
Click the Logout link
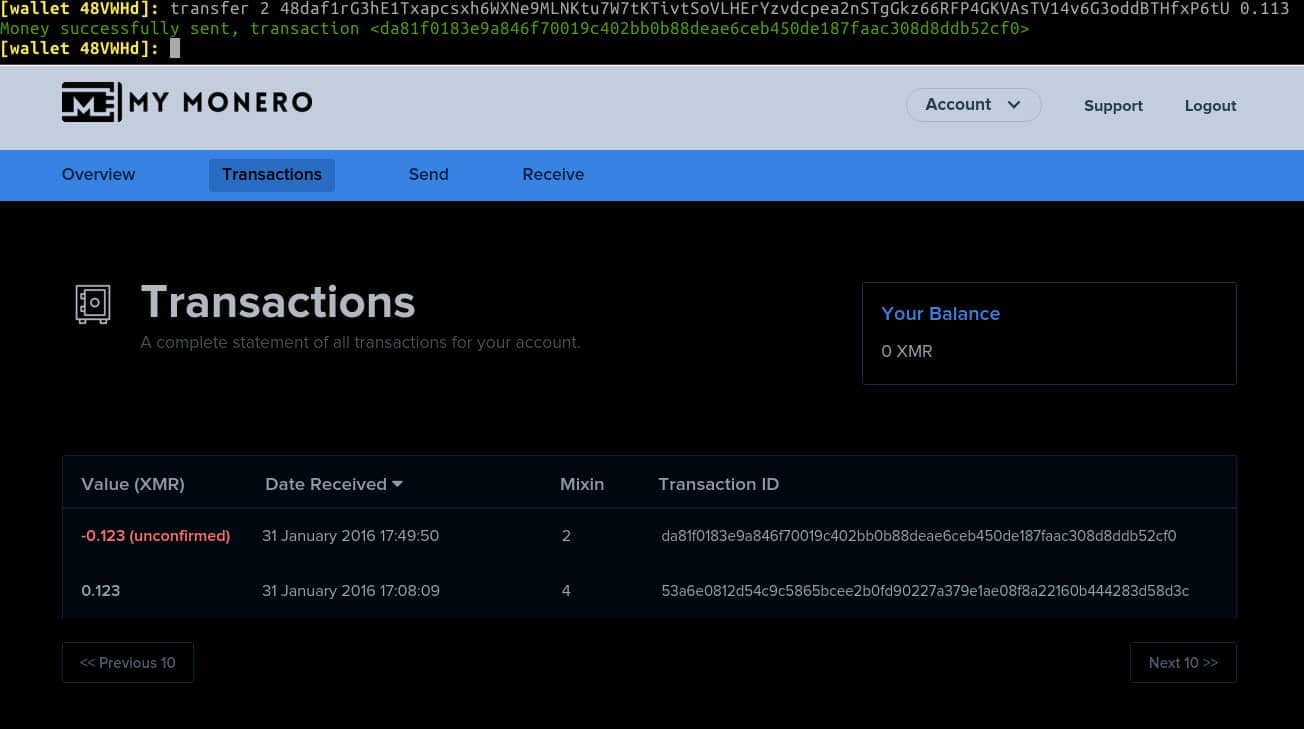(1210, 106)
